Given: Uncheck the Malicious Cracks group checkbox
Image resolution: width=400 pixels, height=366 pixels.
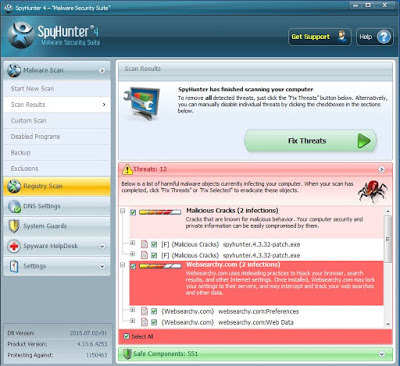Looking at the screenshot, I should pyautogui.click(x=133, y=212).
